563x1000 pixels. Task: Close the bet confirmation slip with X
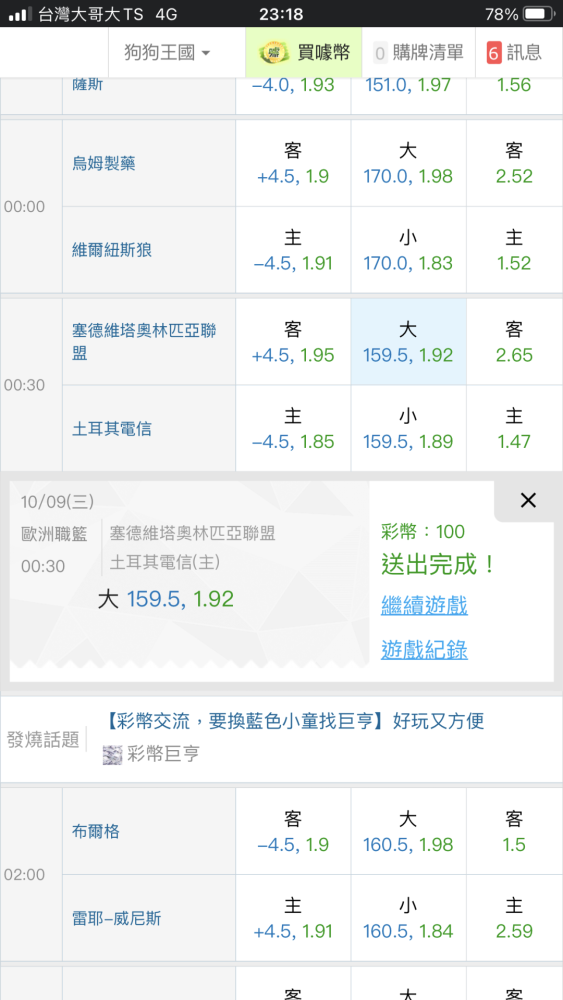pyautogui.click(x=528, y=501)
